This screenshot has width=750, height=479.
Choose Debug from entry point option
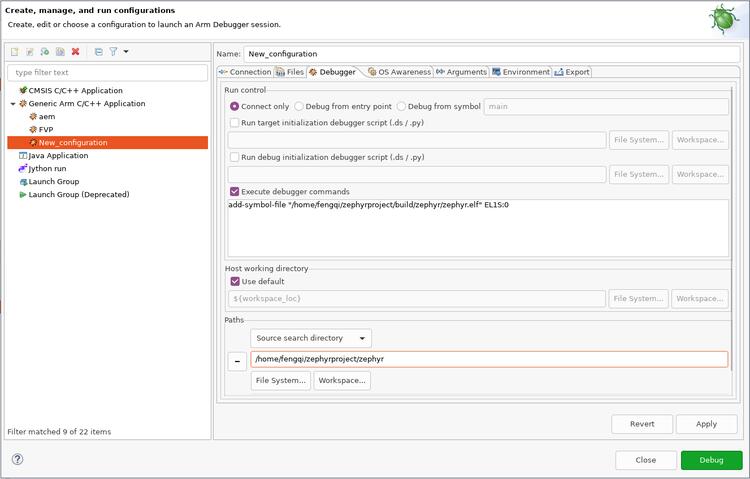[x=299, y=106]
